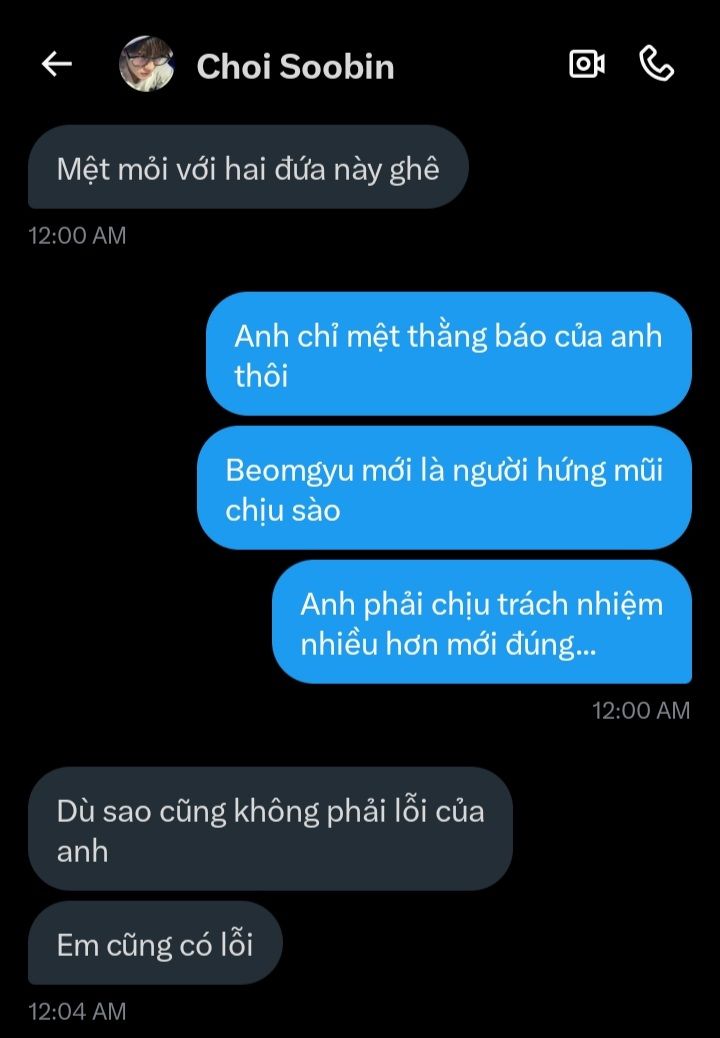The image size is (720, 1038).
Task: Start a video call with Choi Soobin
Action: pyautogui.click(x=587, y=64)
